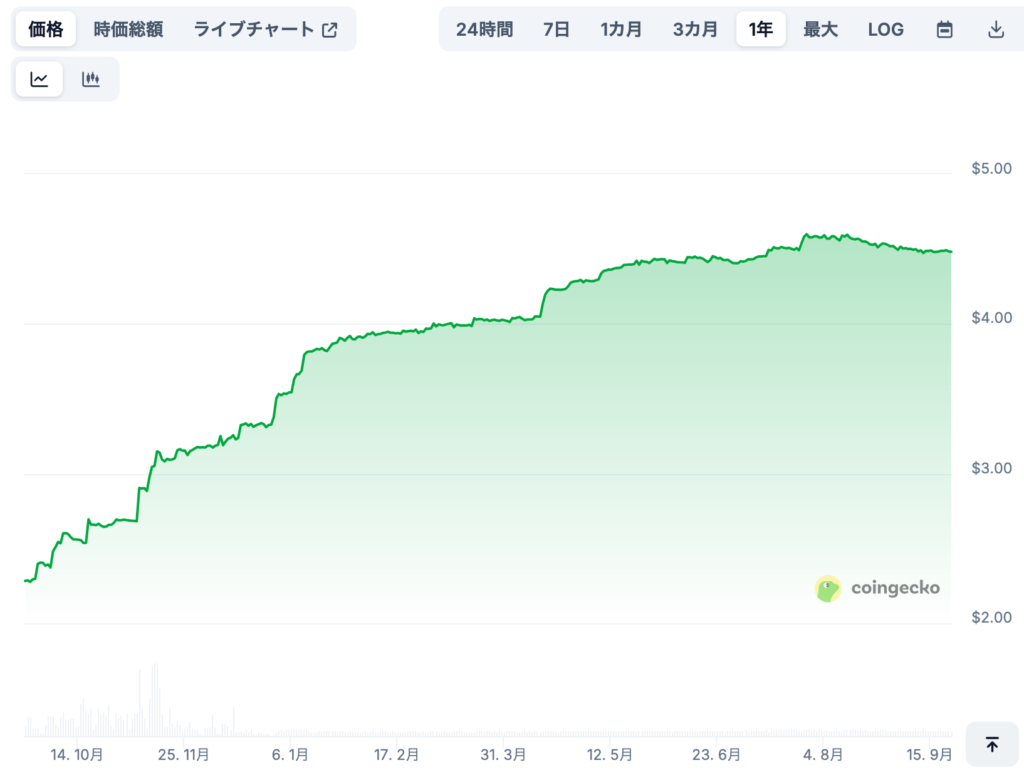Viewport: 1024px width, 780px height.
Task: Click the scroll-to-top arrow button
Action: (x=992, y=745)
